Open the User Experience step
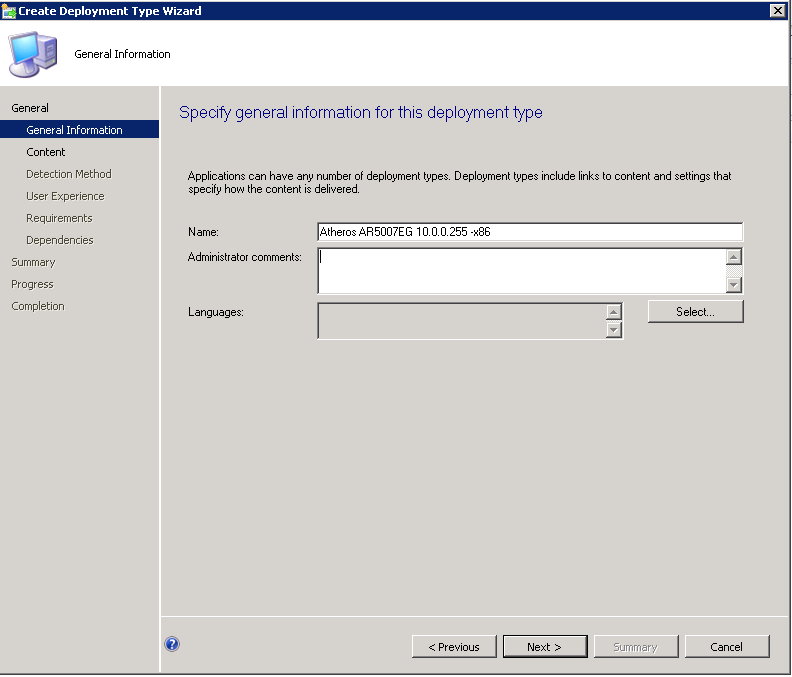The image size is (792, 677). click(x=65, y=196)
